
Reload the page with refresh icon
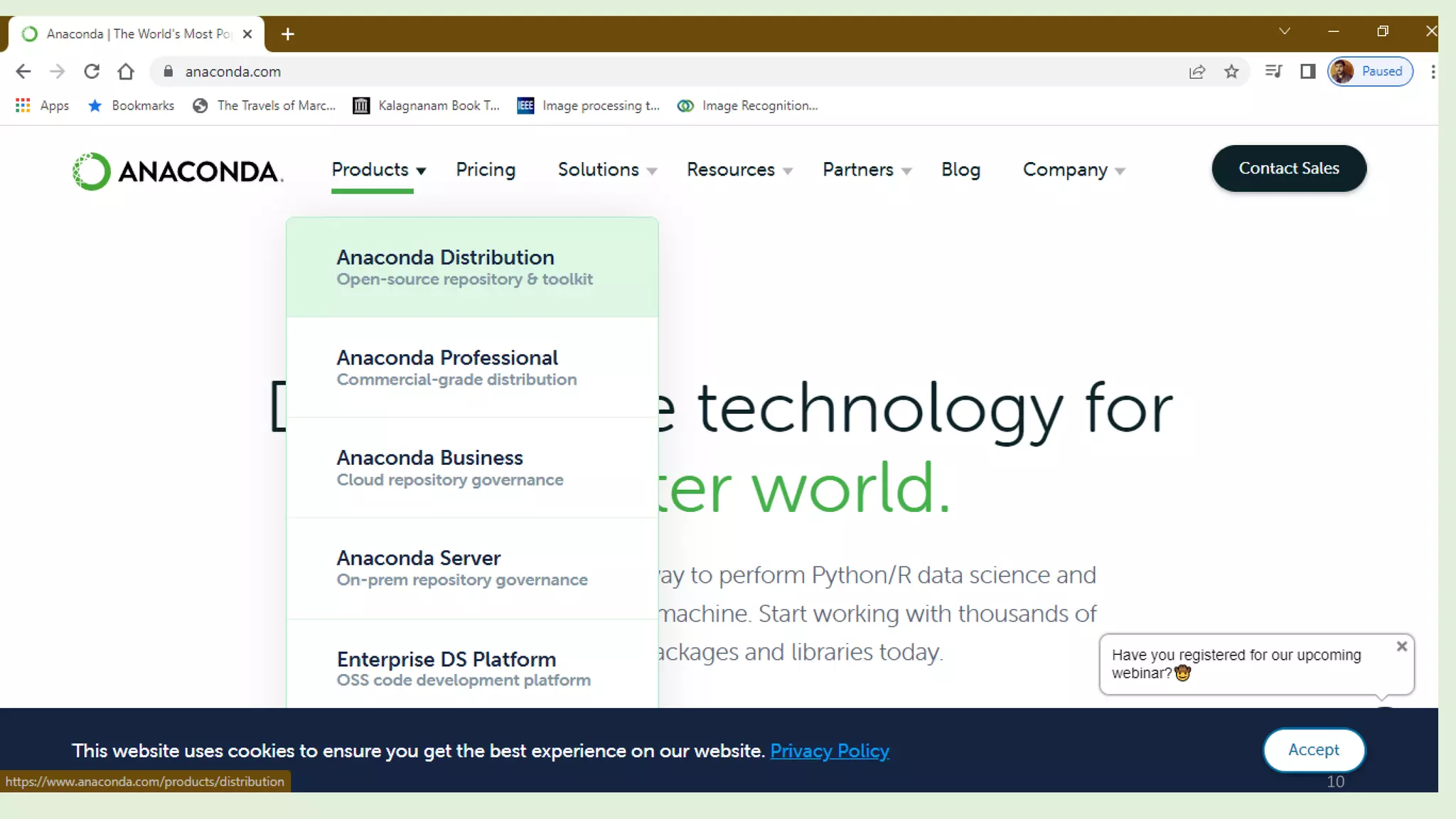coord(92,71)
